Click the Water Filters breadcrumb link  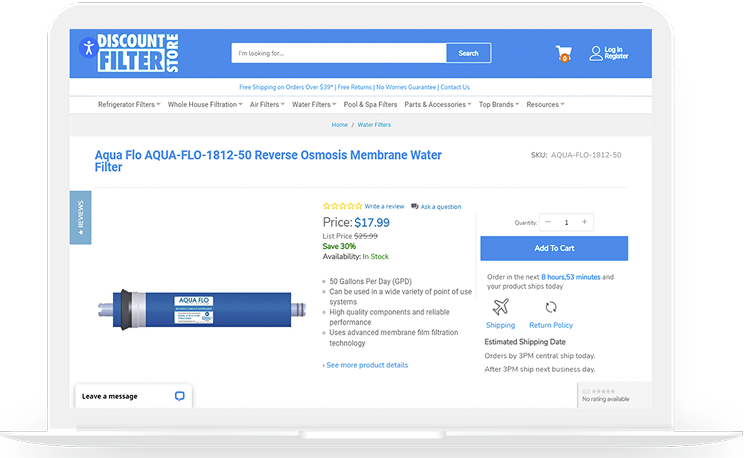pos(374,125)
